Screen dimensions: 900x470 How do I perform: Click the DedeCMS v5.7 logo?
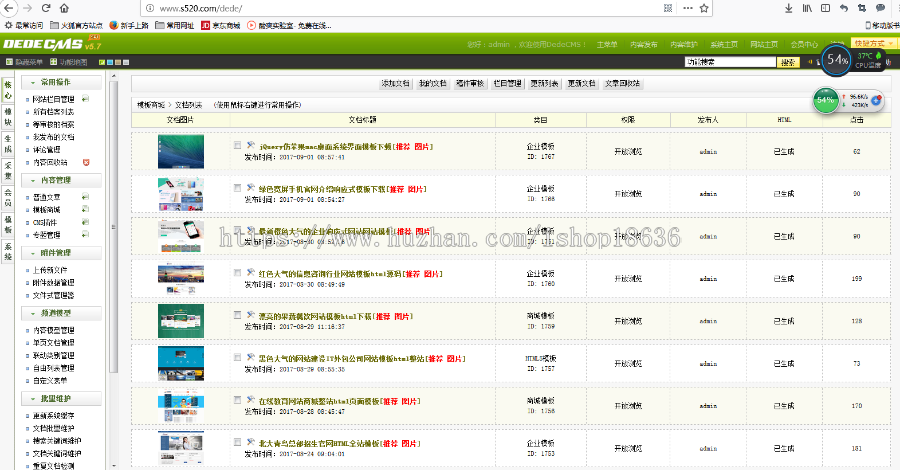pos(52,44)
